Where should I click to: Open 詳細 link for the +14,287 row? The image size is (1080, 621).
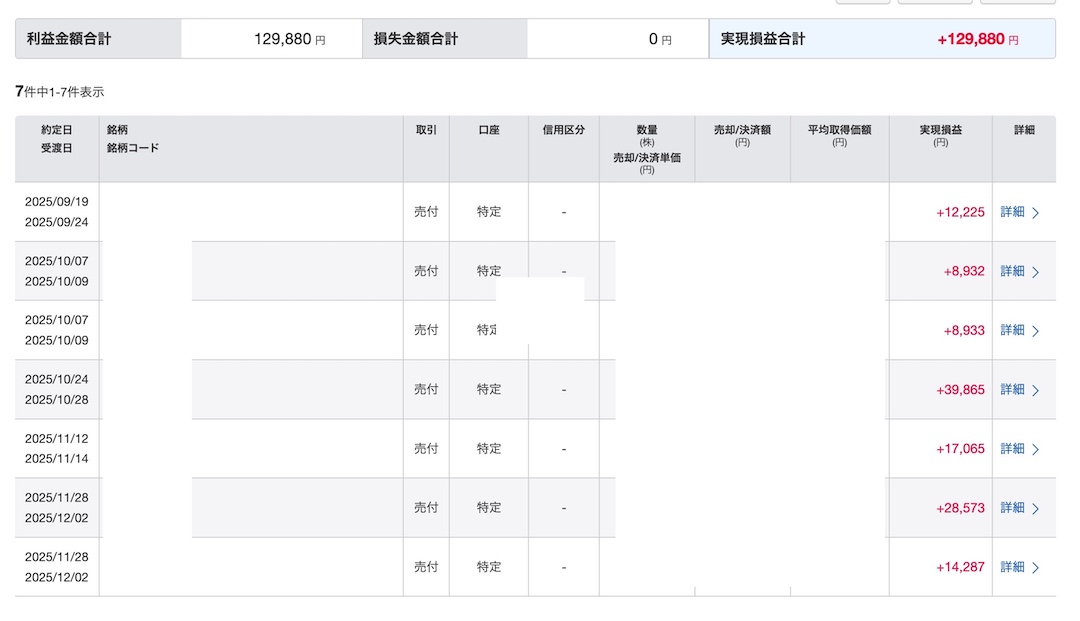tap(1013, 567)
